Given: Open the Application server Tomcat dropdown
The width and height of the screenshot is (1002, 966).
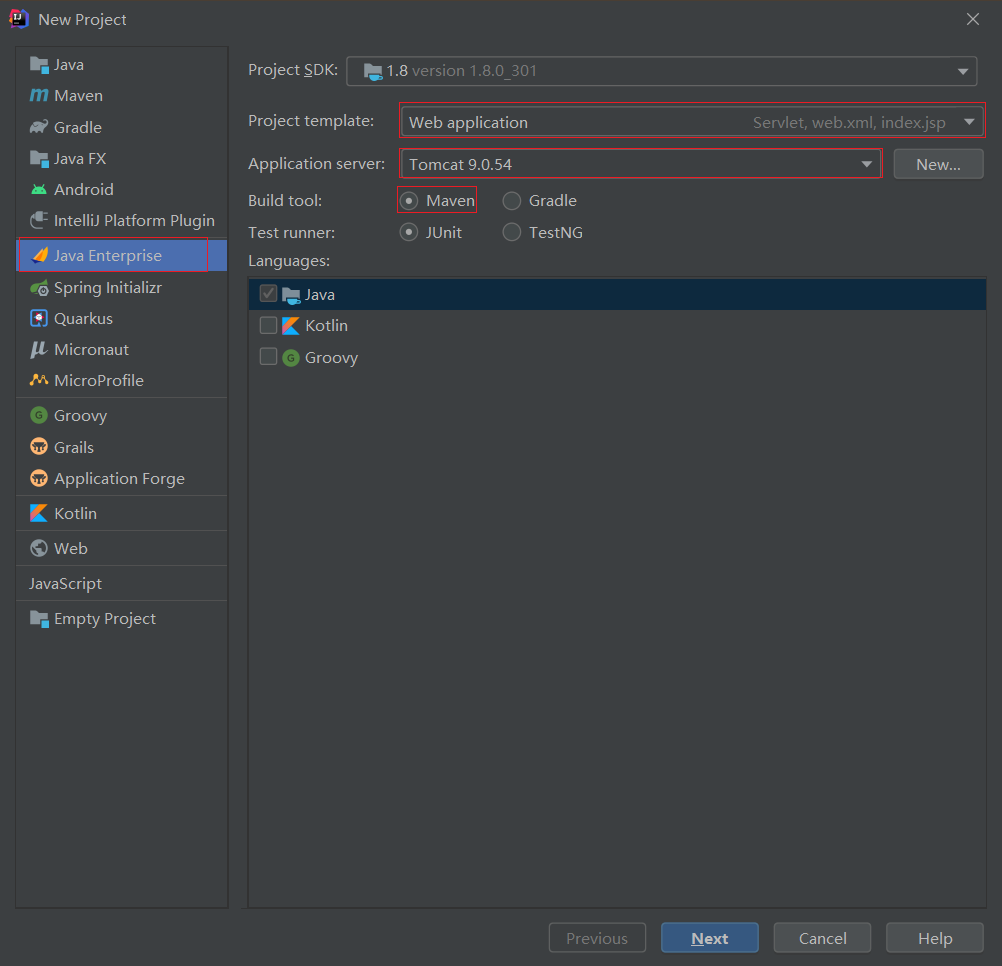Looking at the screenshot, I should [640, 164].
